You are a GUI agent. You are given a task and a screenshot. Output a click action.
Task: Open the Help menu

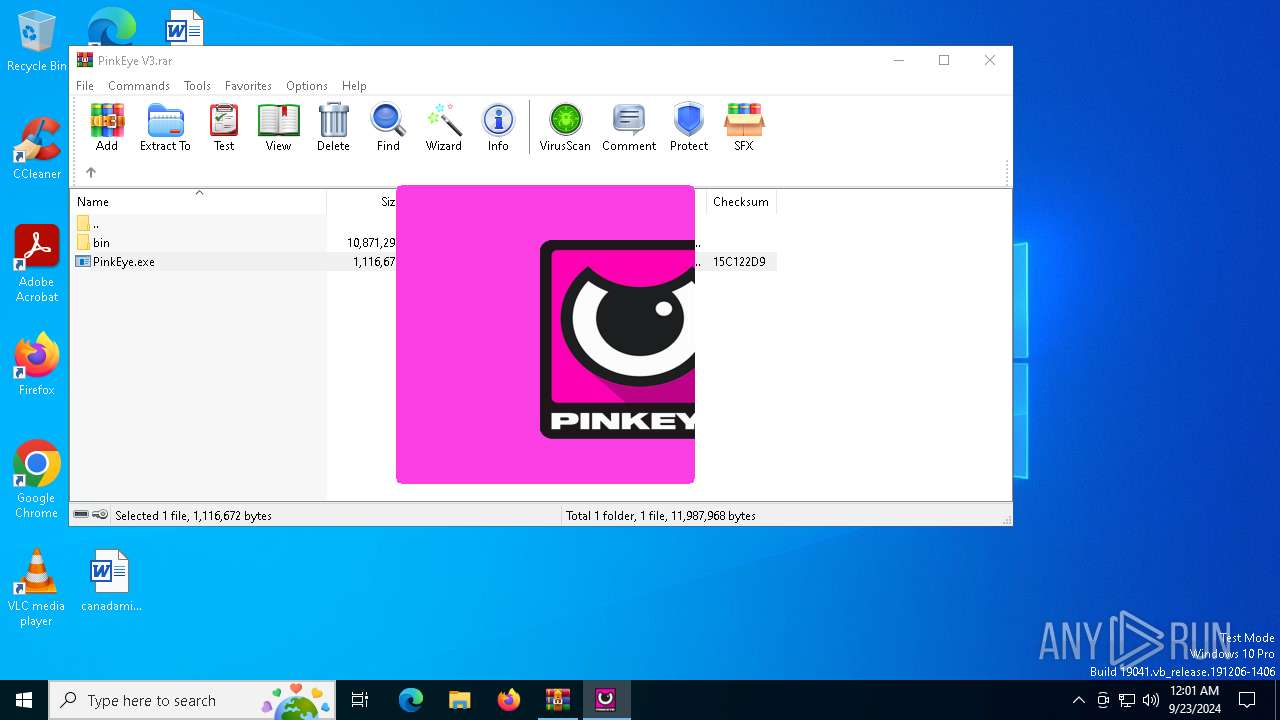coord(354,86)
